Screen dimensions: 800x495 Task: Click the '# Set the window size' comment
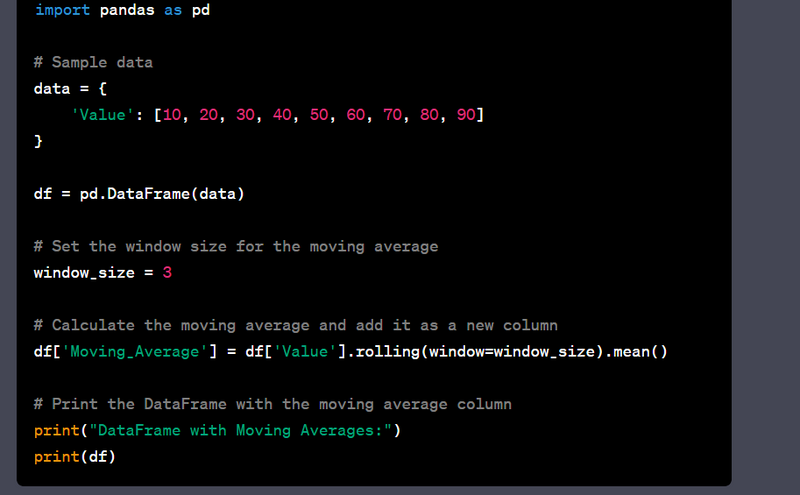[x=236, y=246]
